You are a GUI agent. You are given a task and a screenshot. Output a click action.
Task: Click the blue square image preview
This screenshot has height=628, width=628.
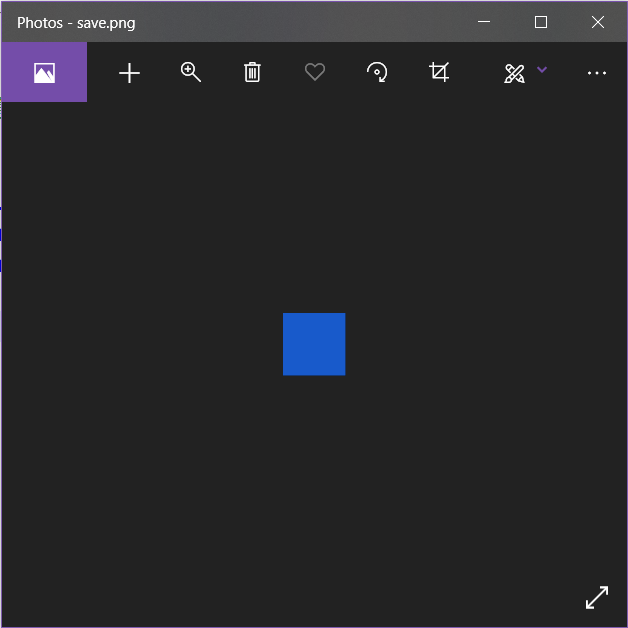coord(314,344)
